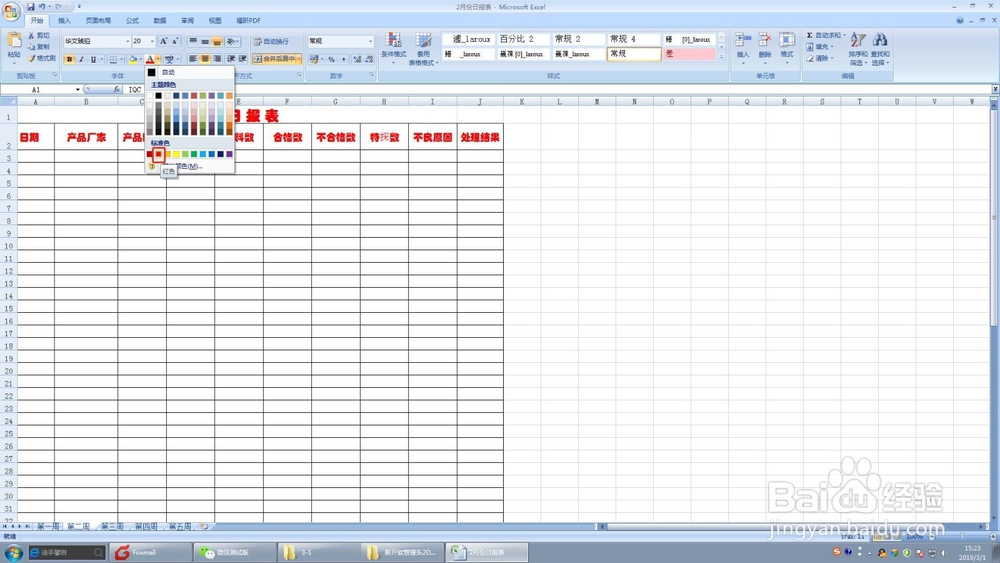Increase indent in alignment group
The image size is (1000, 563).
(242, 59)
